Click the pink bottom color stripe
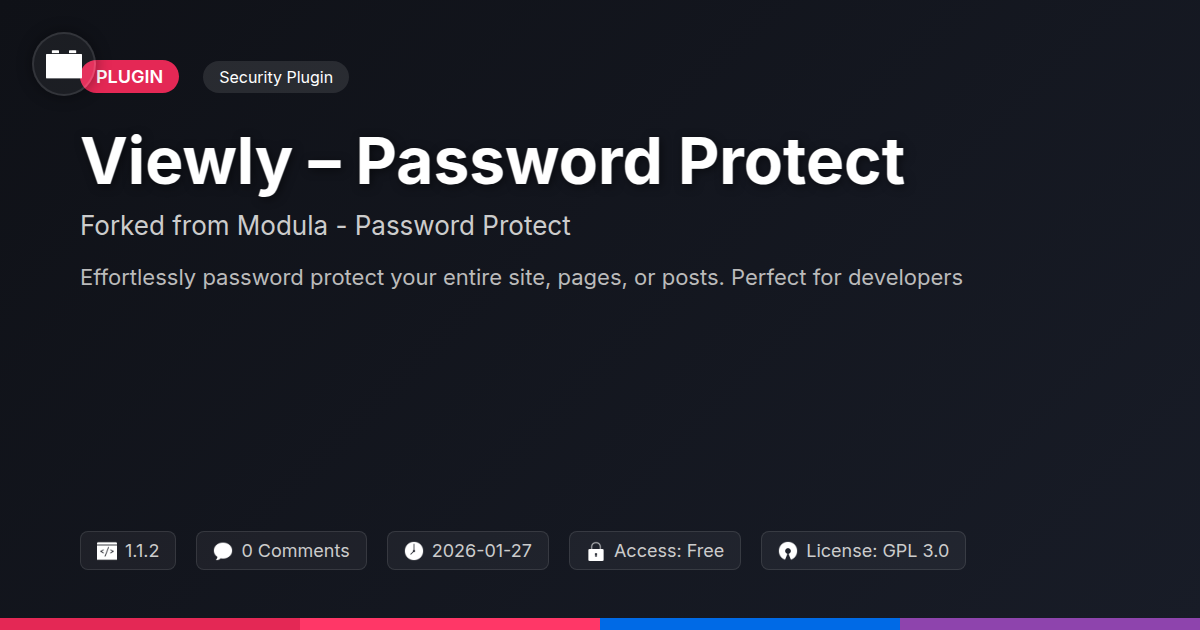The height and width of the screenshot is (630, 1200). (450, 624)
